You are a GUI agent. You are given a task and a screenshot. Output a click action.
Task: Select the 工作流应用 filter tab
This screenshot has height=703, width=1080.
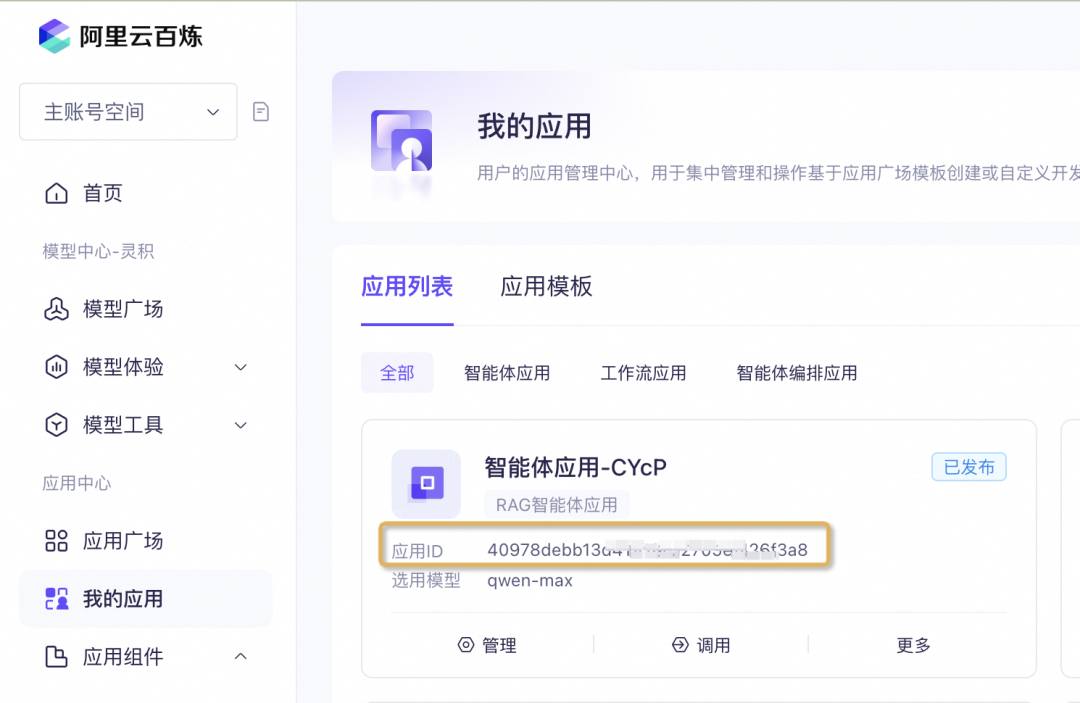[x=643, y=372]
